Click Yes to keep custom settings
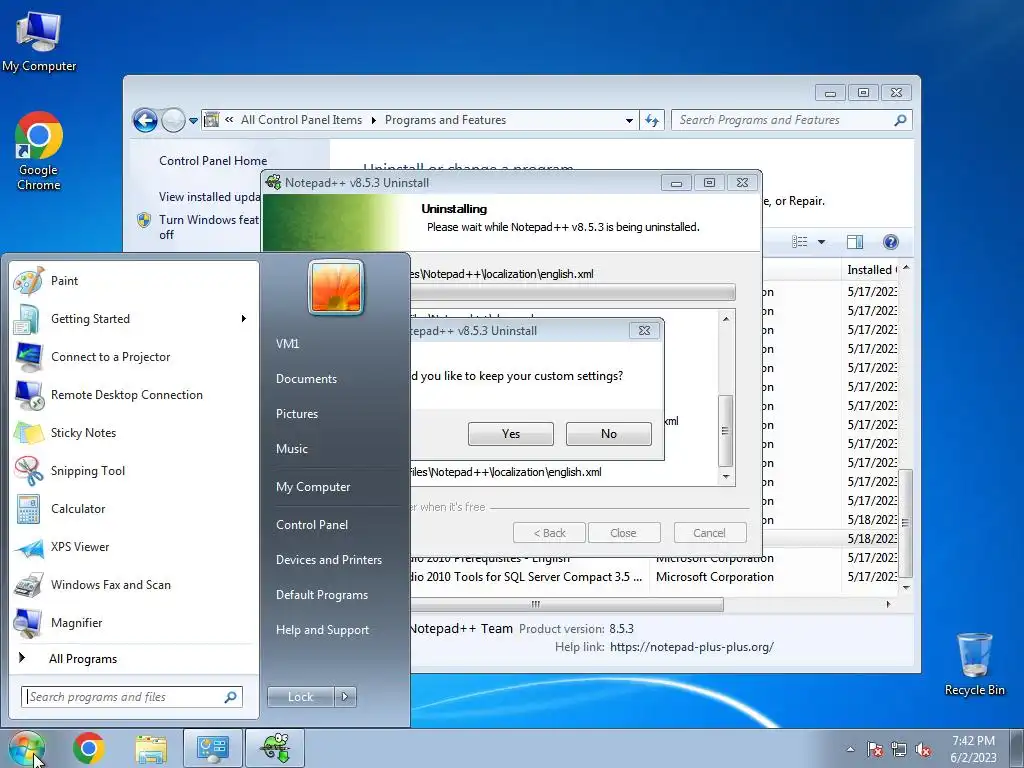 tap(511, 434)
